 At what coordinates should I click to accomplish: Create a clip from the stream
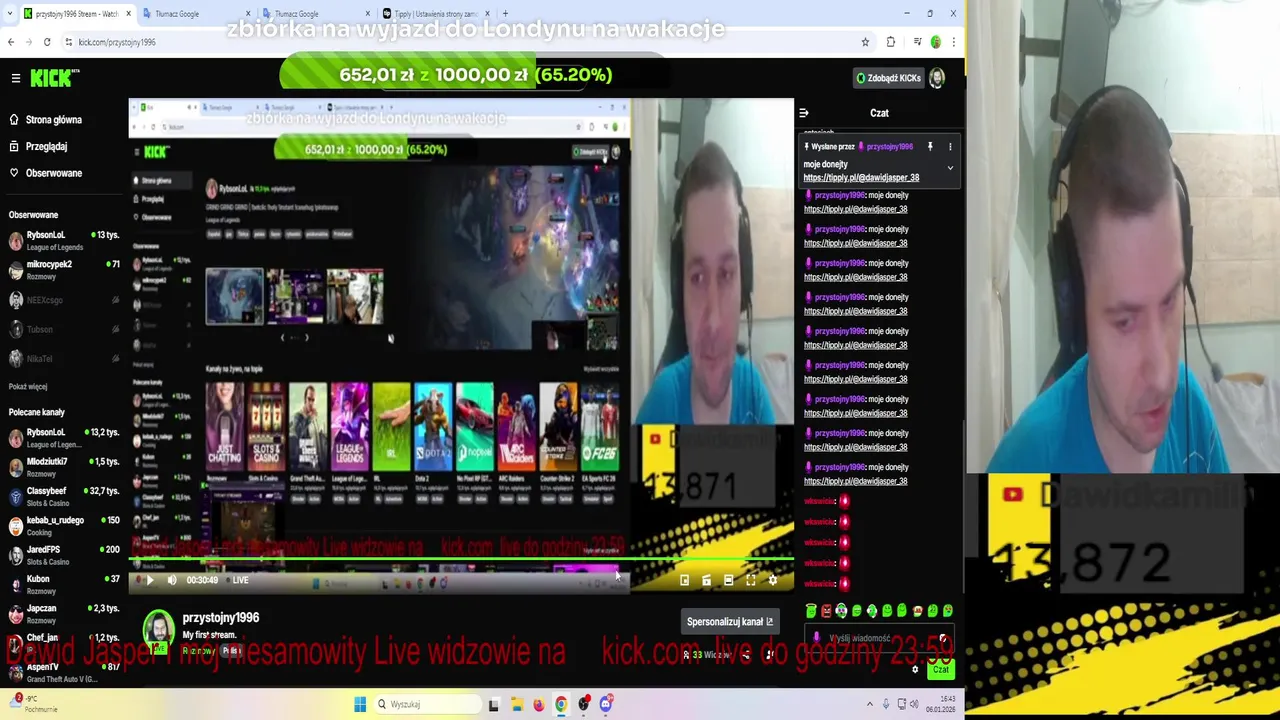pyautogui.click(x=706, y=580)
